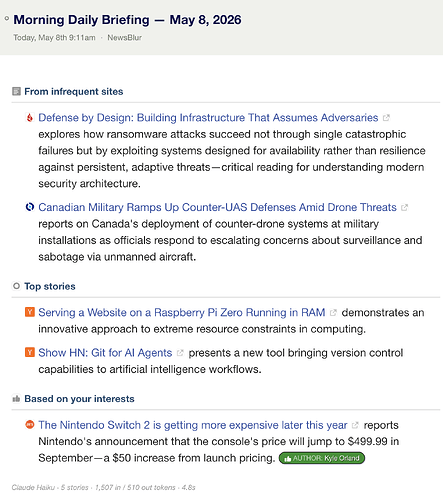The image size is (443, 500).
Task: Click the Morning Daily Briefing title
Action: pyautogui.click(x=127, y=20)
